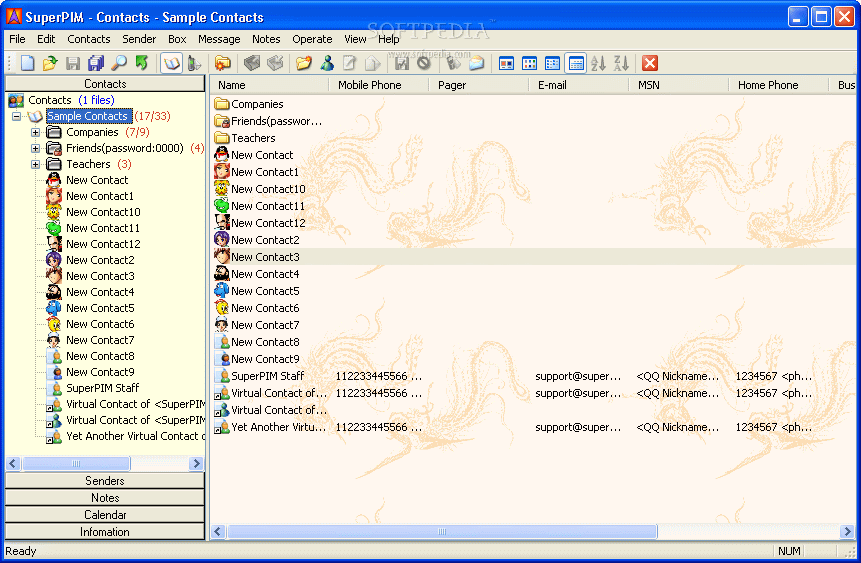This screenshot has height=563, width=861.
Task: Select SuperPIM Staff in the tree
Action: click(103, 388)
